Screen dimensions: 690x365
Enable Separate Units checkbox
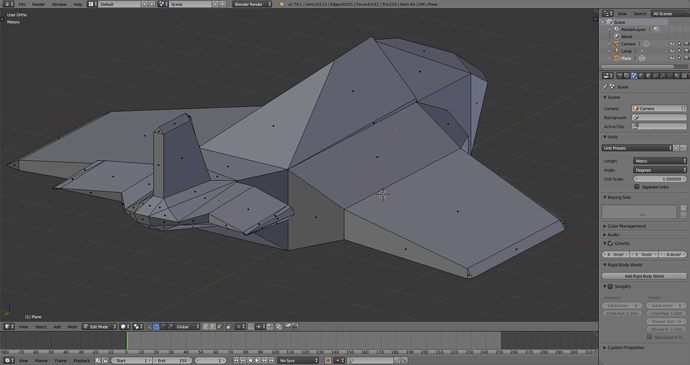click(637, 187)
